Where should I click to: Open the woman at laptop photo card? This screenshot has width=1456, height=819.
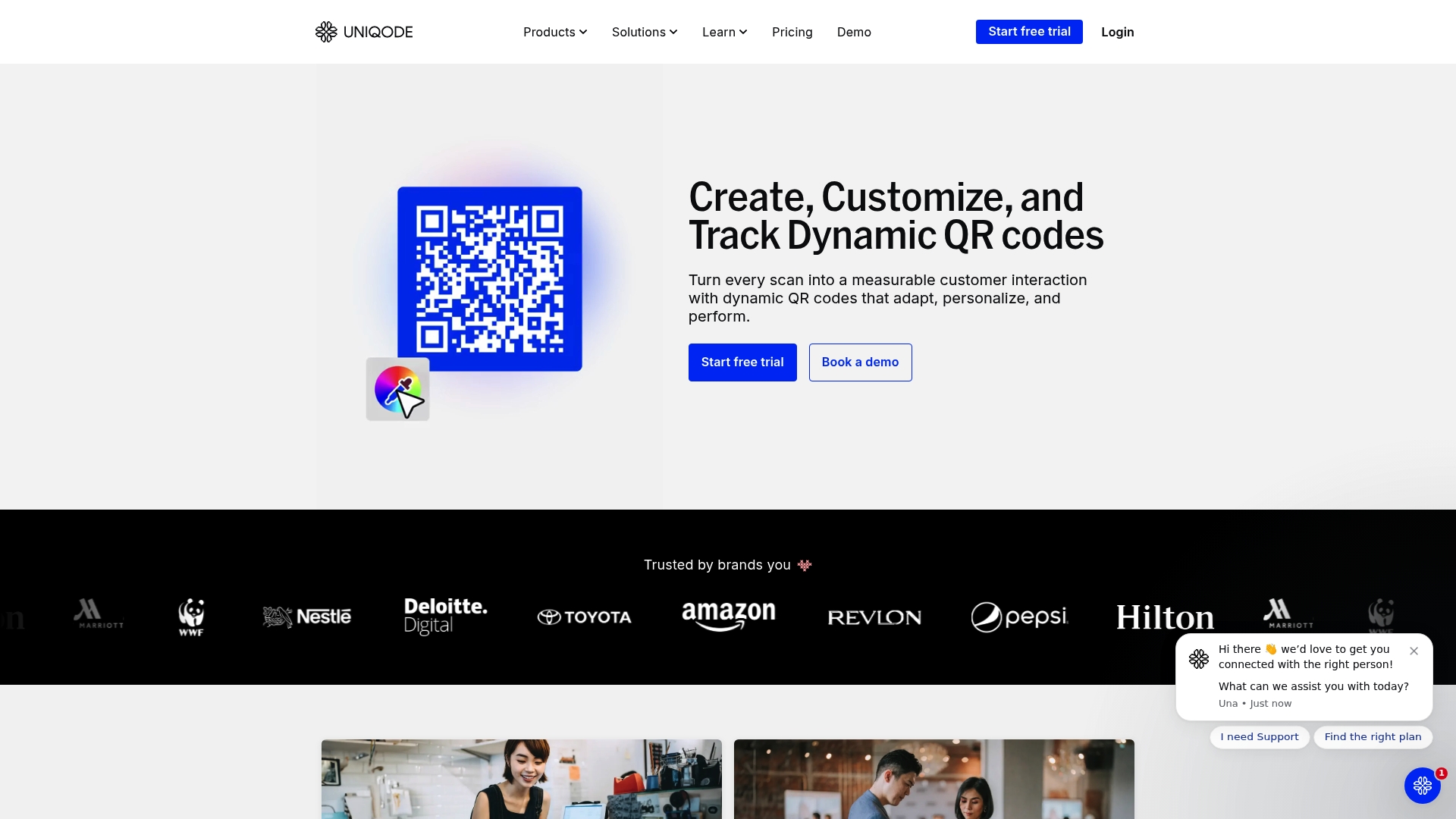coord(522,779)
